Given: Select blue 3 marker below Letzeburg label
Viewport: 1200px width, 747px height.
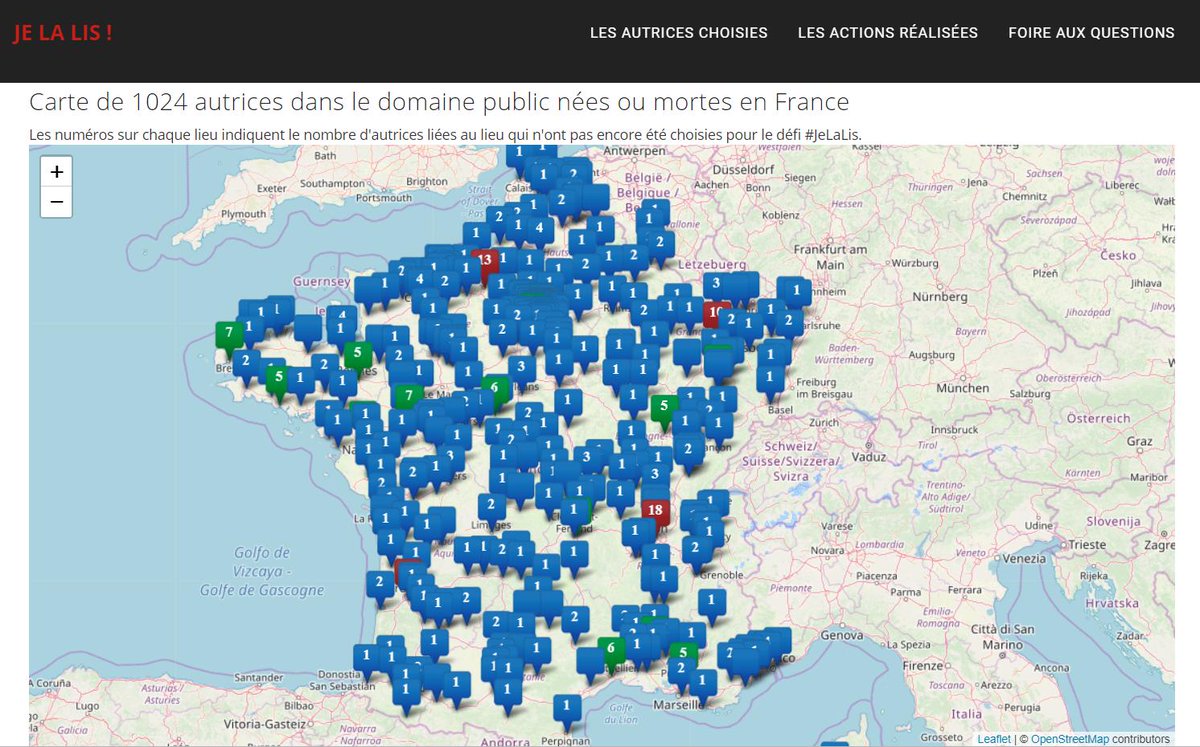Looking at the screenshot, I should tap(716, 287).
